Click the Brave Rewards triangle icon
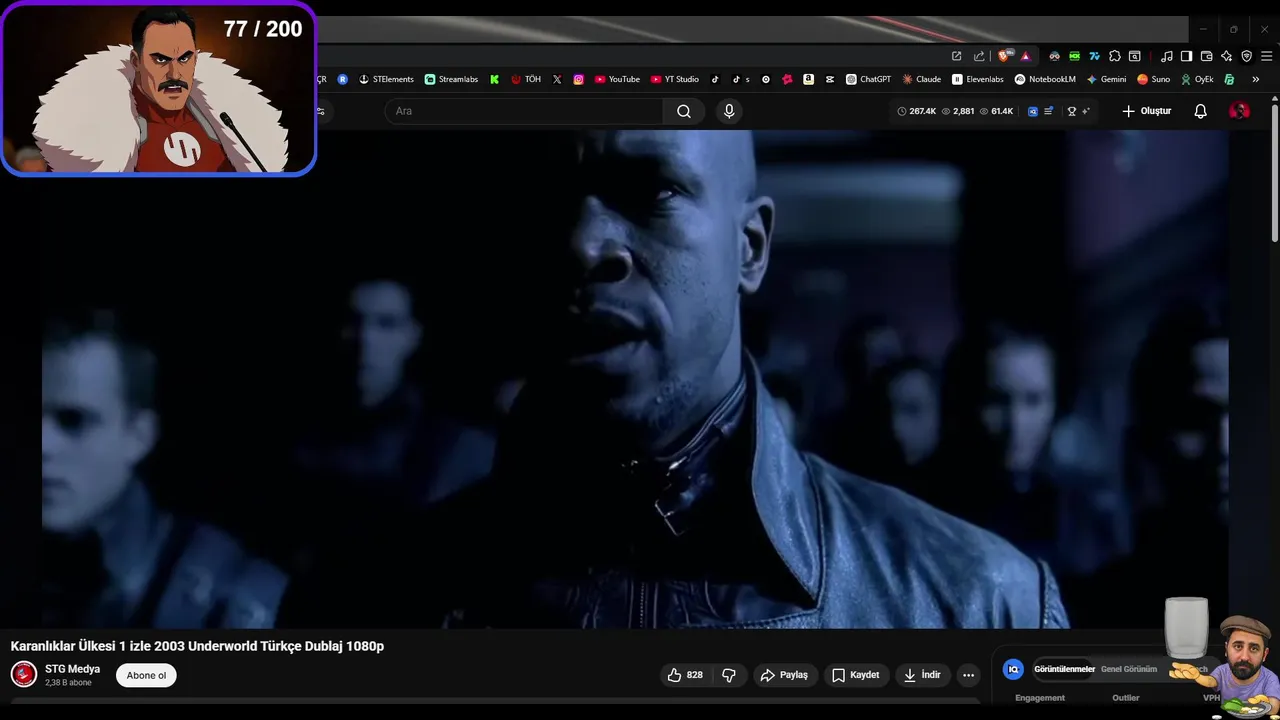The height and width of the screenshot is (720, 1280). coord(1025,56)
